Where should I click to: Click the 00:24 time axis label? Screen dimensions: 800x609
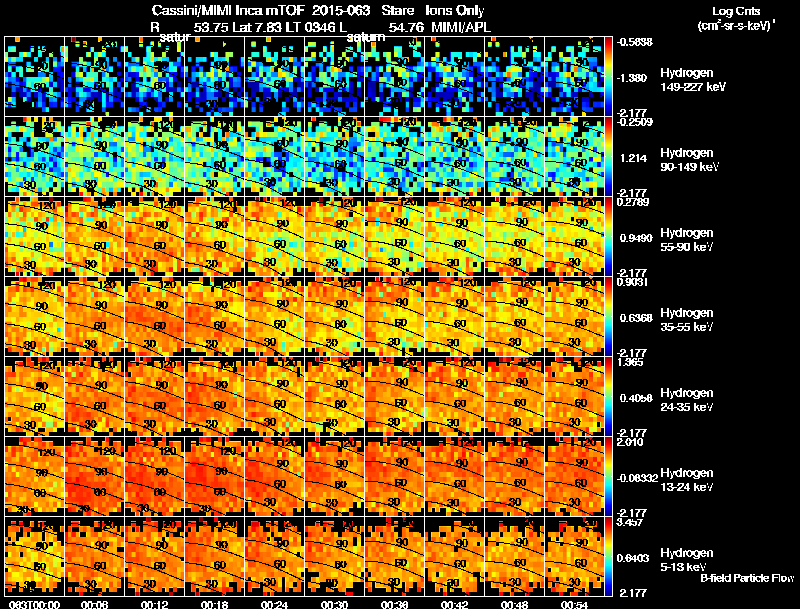click(x=274, y=604)
